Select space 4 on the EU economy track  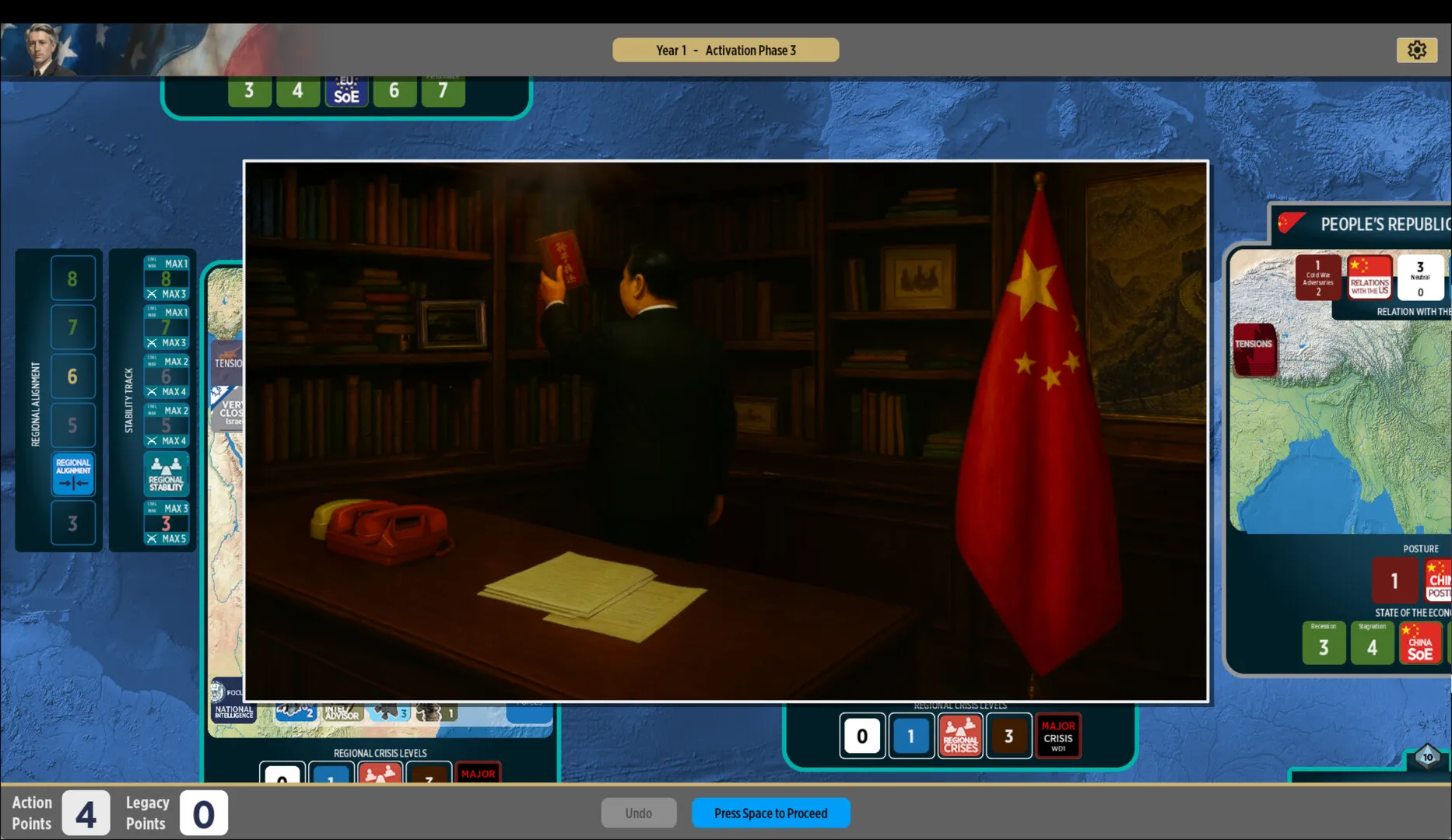297,90
